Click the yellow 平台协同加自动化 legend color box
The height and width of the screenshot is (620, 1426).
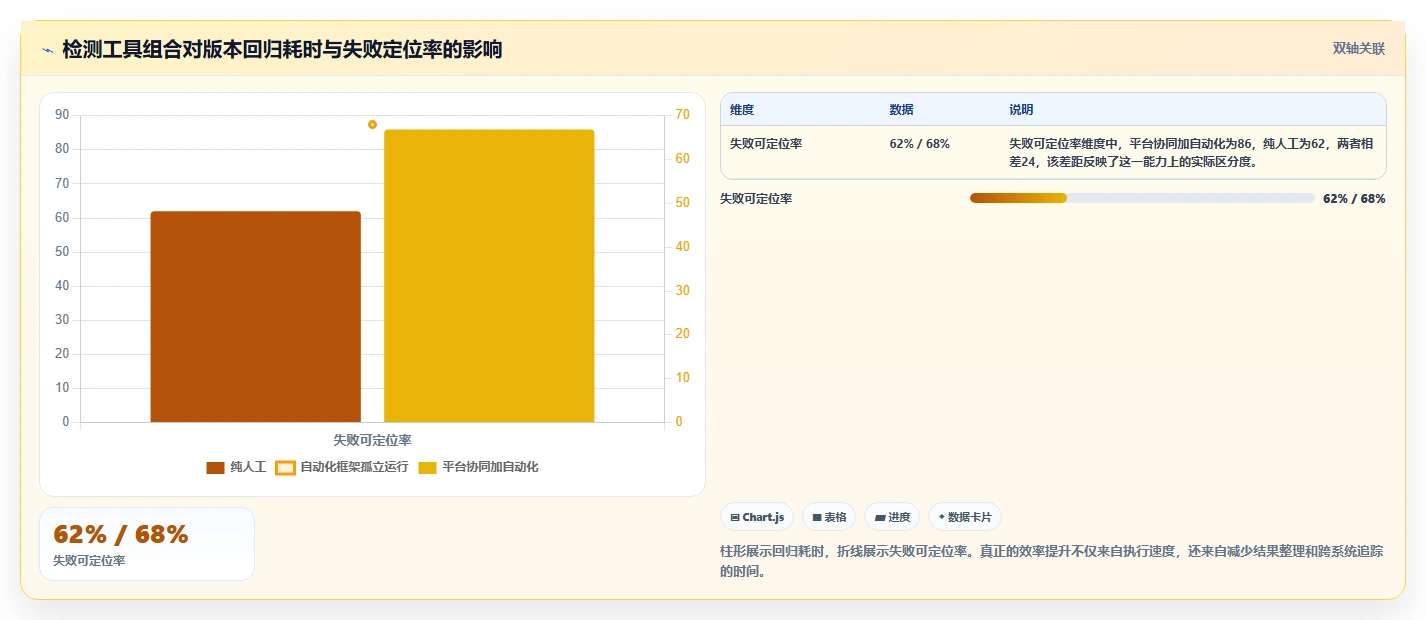pyautogui.click(x=427, y=467)
